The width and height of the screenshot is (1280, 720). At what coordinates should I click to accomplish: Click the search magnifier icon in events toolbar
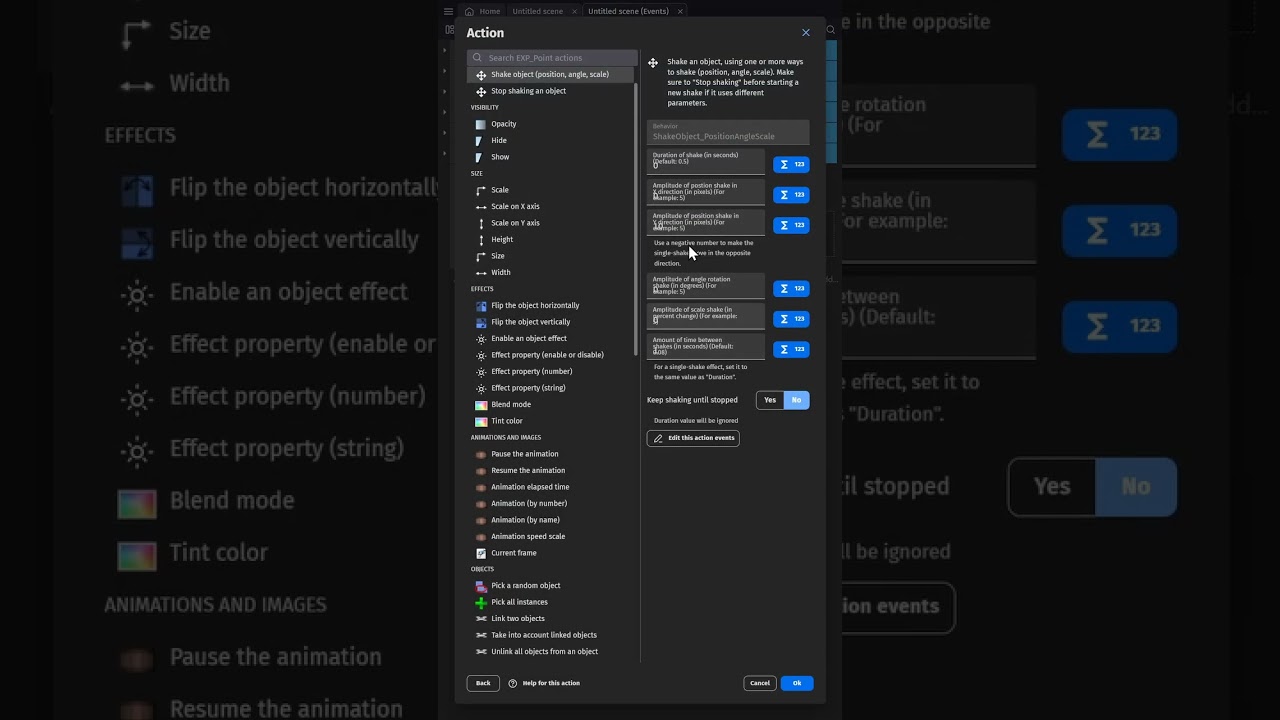point(831,30)
